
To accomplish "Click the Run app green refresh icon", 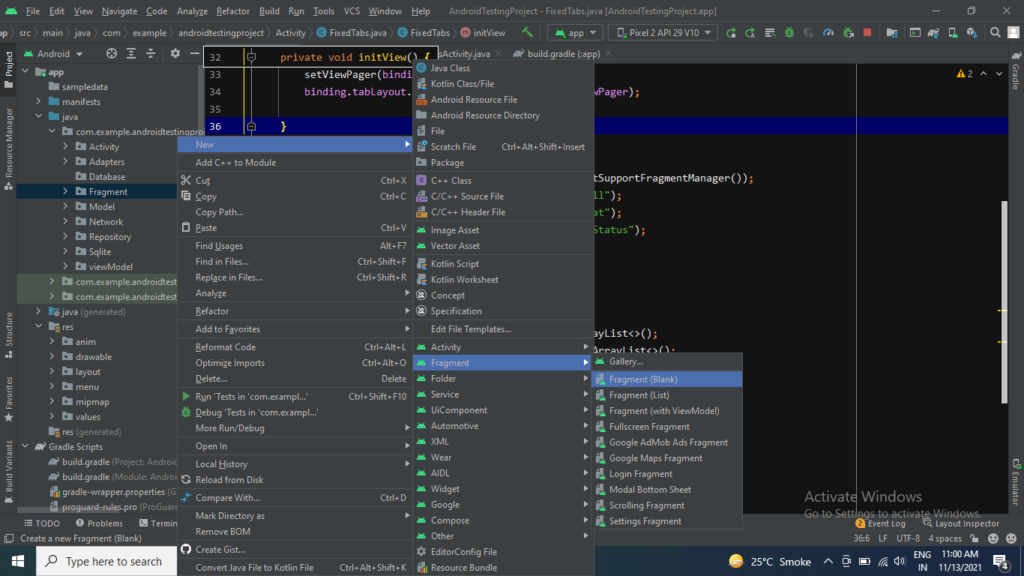I will point(731,33).
